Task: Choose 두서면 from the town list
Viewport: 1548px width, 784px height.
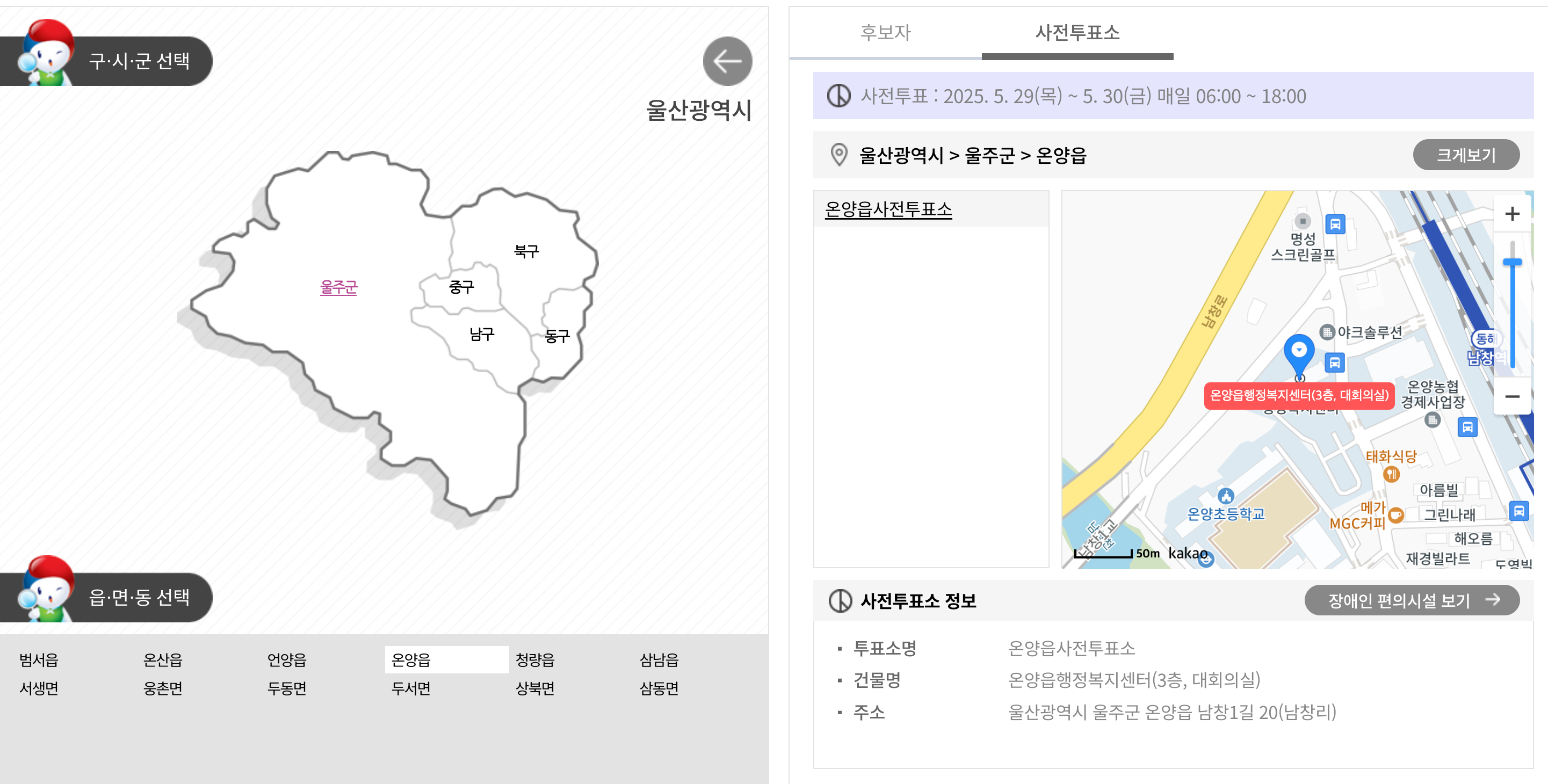Action: click(x=411, y=688)
